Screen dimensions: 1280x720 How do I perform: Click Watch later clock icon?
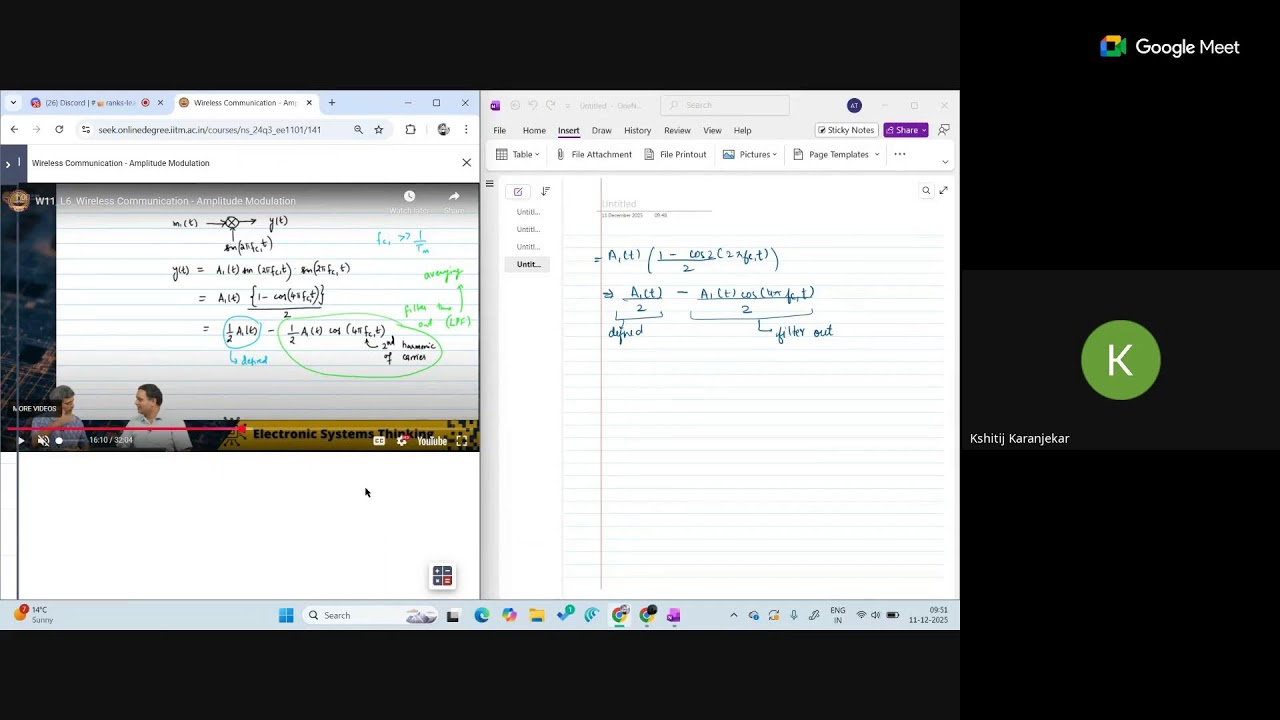pos(409,196)
